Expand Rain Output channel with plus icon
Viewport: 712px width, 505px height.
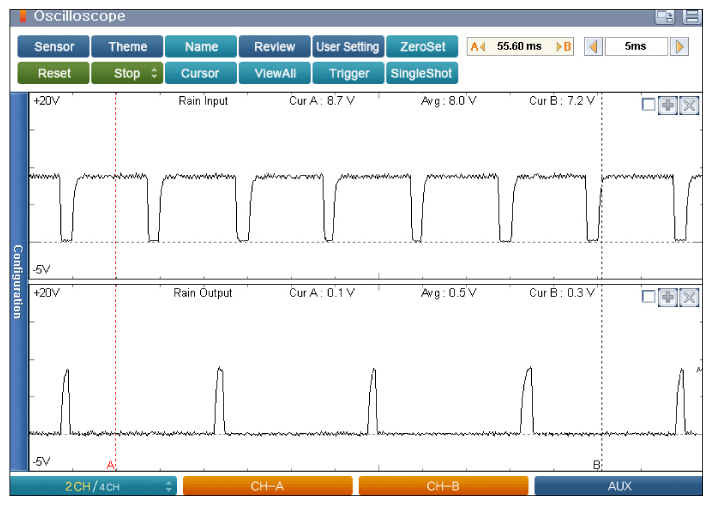(x=668, y=297)
